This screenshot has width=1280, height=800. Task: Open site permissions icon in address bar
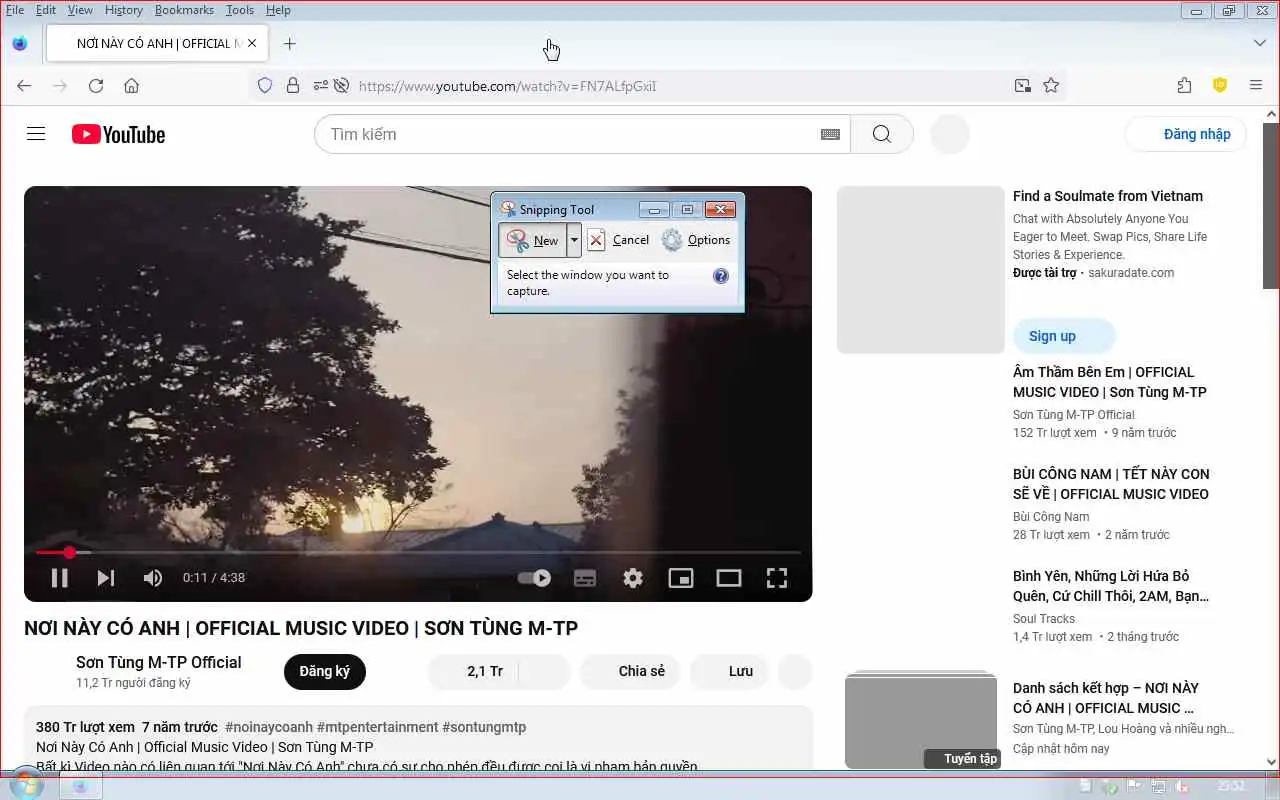click(320, 86)
